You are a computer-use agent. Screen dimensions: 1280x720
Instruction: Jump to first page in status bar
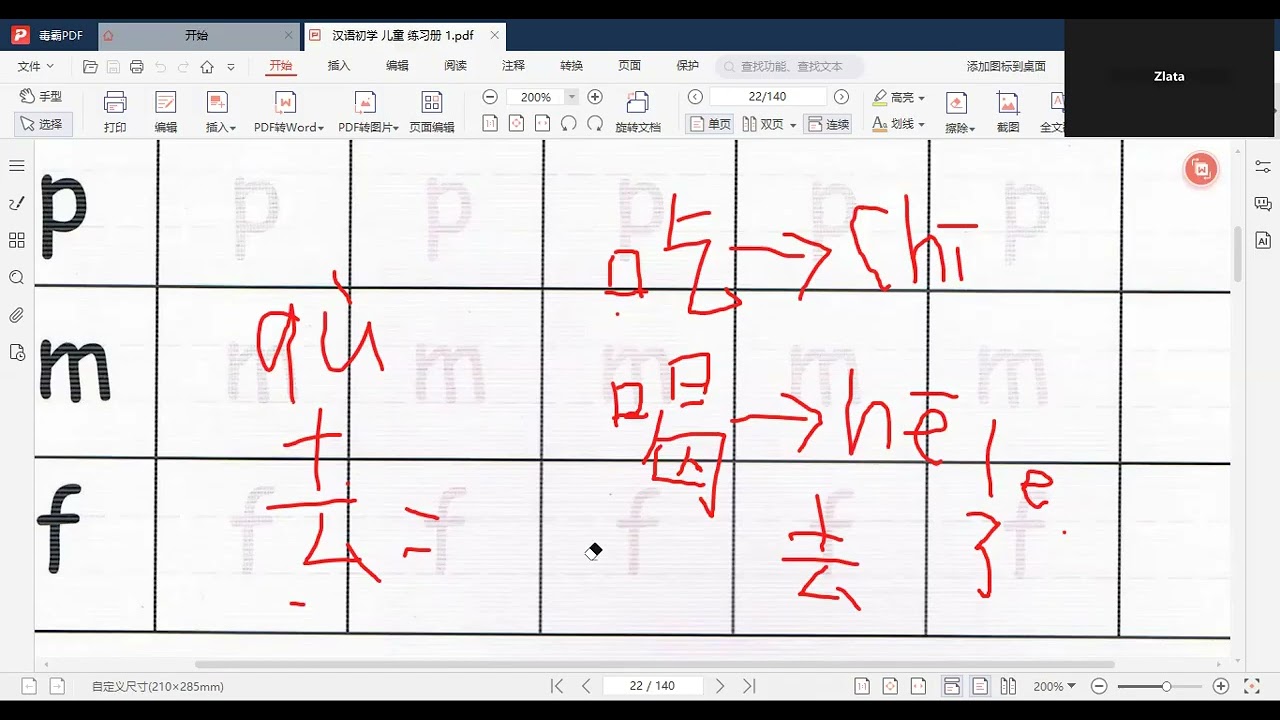(x=557, y=686)
